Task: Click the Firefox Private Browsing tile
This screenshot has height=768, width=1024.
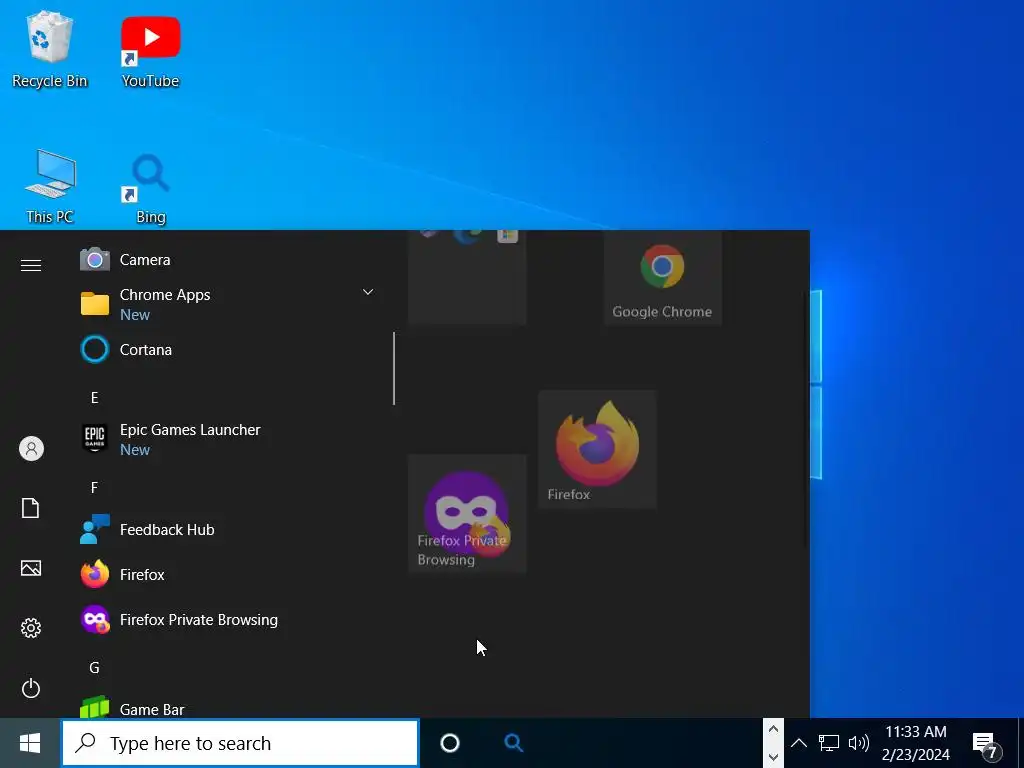Action: click(x=467, y=513)
